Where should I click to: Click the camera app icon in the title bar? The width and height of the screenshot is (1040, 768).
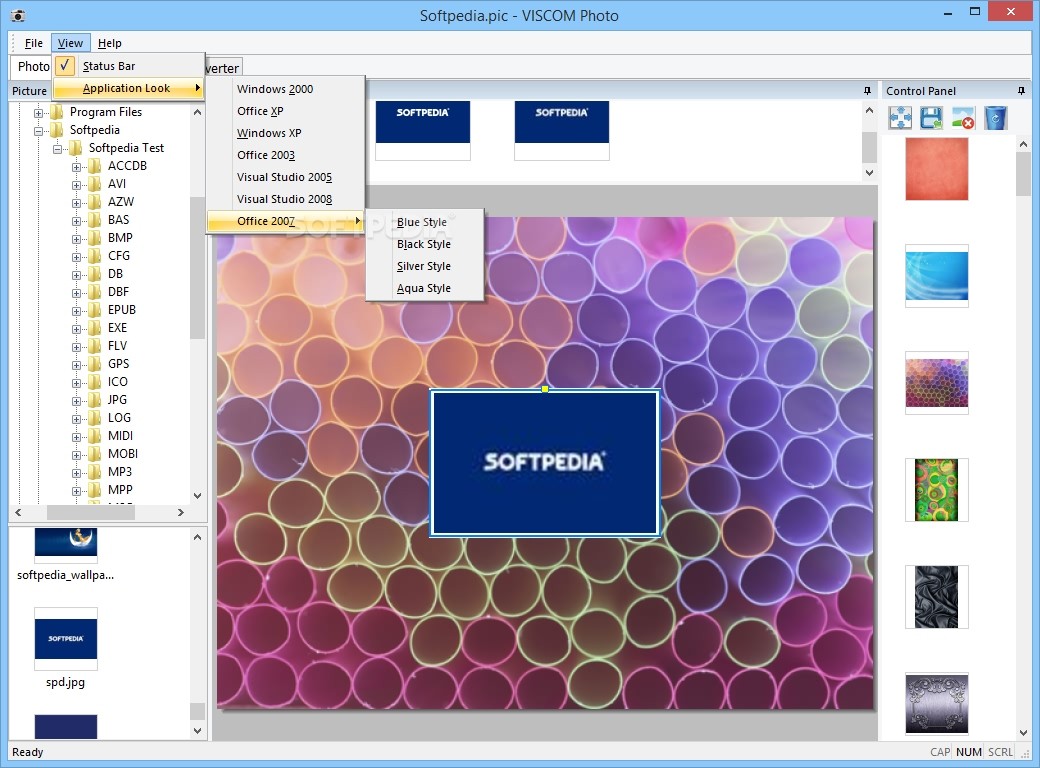19,15
